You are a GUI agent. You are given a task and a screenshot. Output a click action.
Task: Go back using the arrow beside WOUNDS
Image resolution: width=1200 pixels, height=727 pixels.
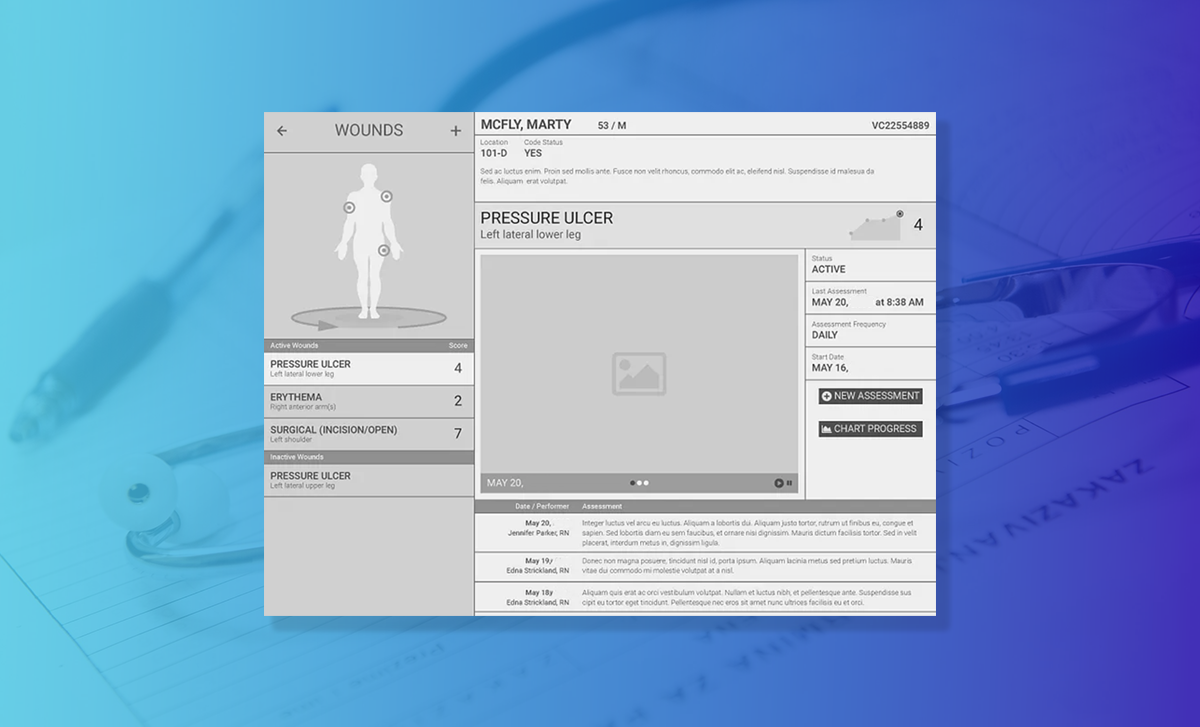tap(282, 131)
